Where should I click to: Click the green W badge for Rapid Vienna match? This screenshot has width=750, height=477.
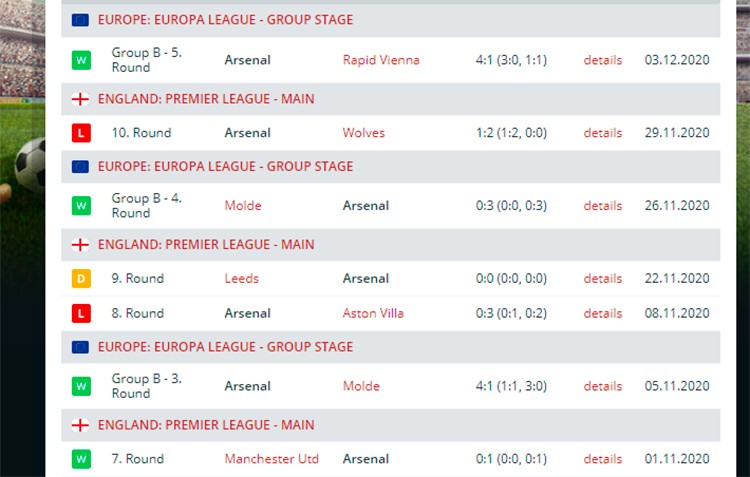[x=81, y=60]
